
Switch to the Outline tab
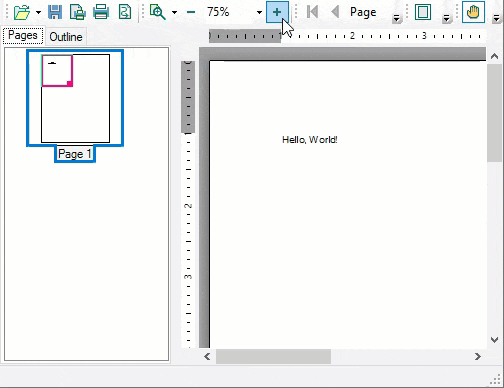(66, 36)
